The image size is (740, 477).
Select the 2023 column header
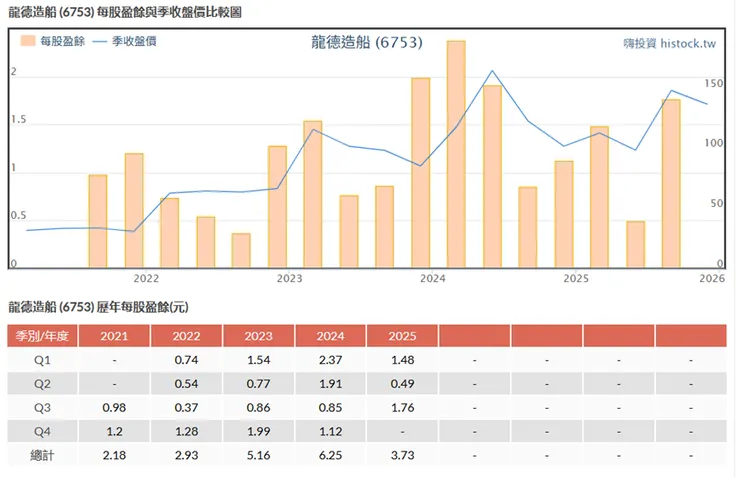tap(259, 336)
